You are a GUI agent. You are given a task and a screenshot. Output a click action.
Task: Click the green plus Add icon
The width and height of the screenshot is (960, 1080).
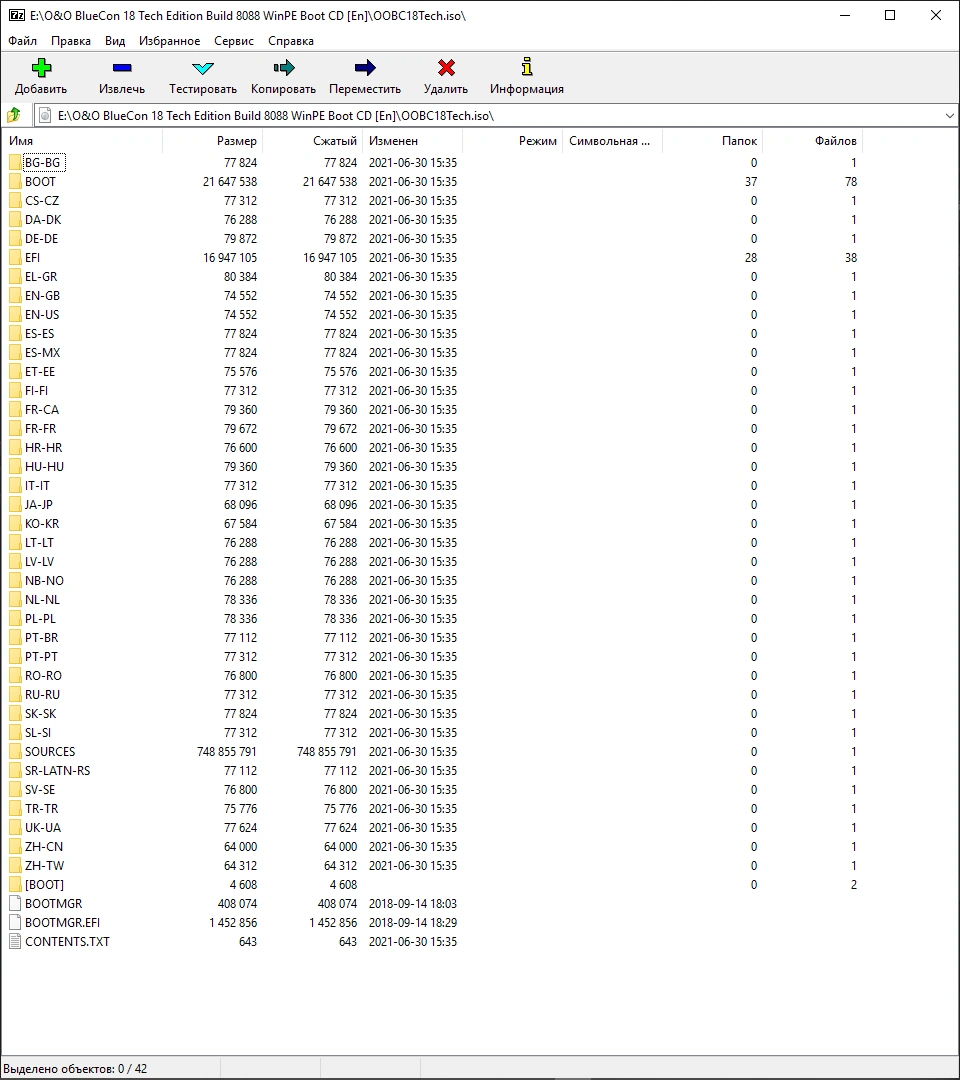pyautogui.click(x=41, y=68)
